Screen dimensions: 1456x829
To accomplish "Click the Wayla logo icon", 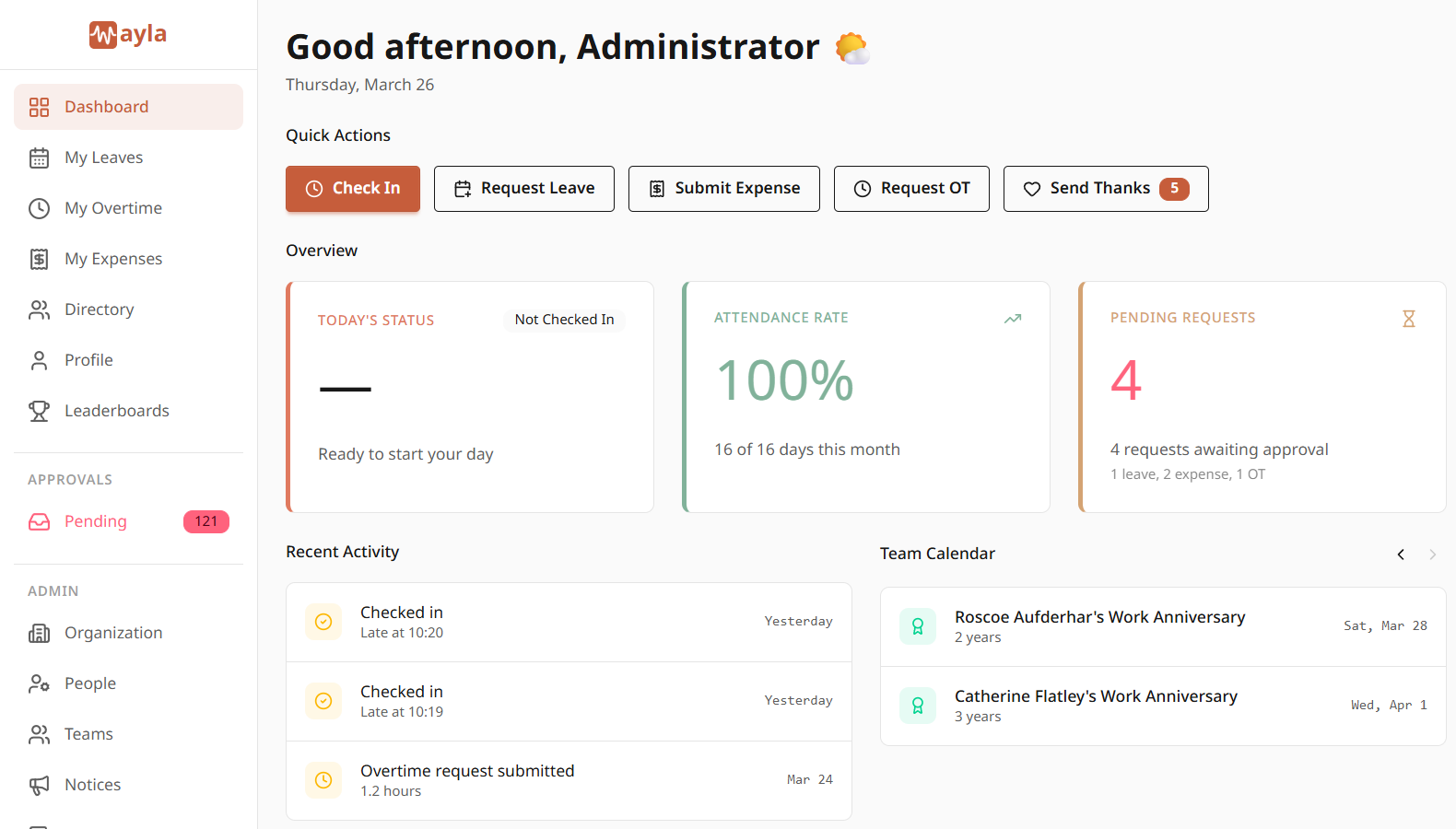I will [x=103, y=35].
